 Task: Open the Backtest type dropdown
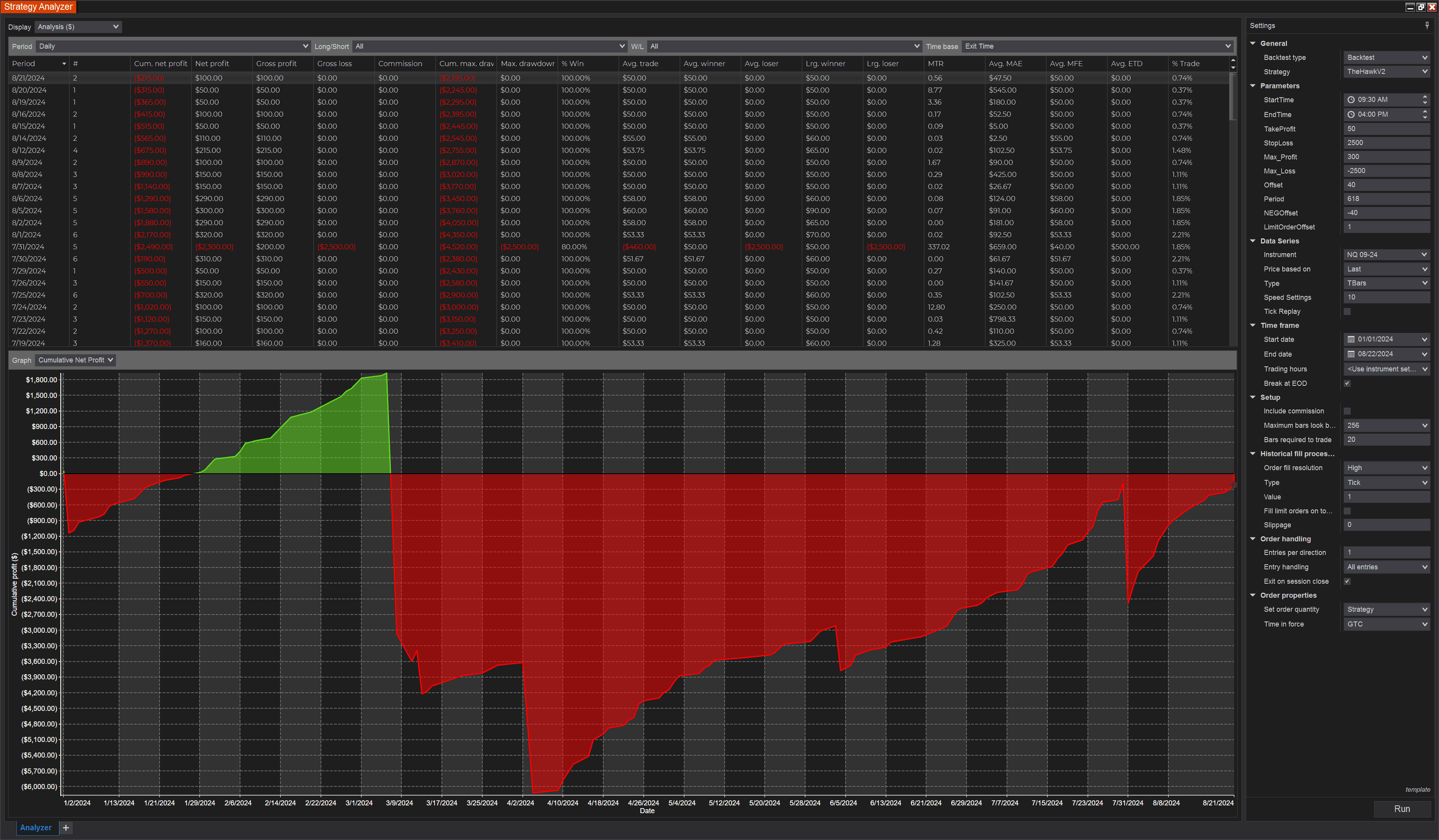pos(1387,58)
